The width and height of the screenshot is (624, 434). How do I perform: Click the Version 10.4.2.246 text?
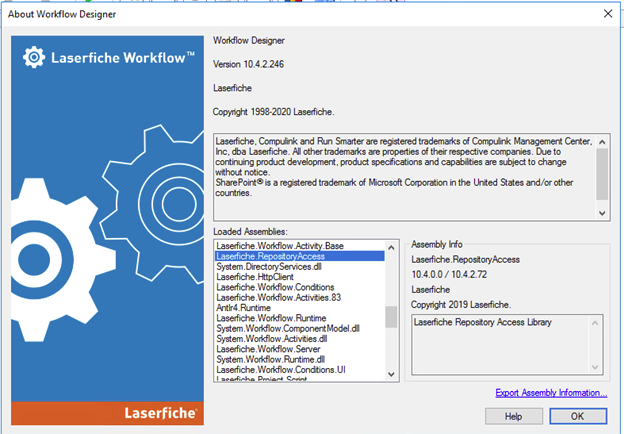pyautogui.click(x=248, y=64)
